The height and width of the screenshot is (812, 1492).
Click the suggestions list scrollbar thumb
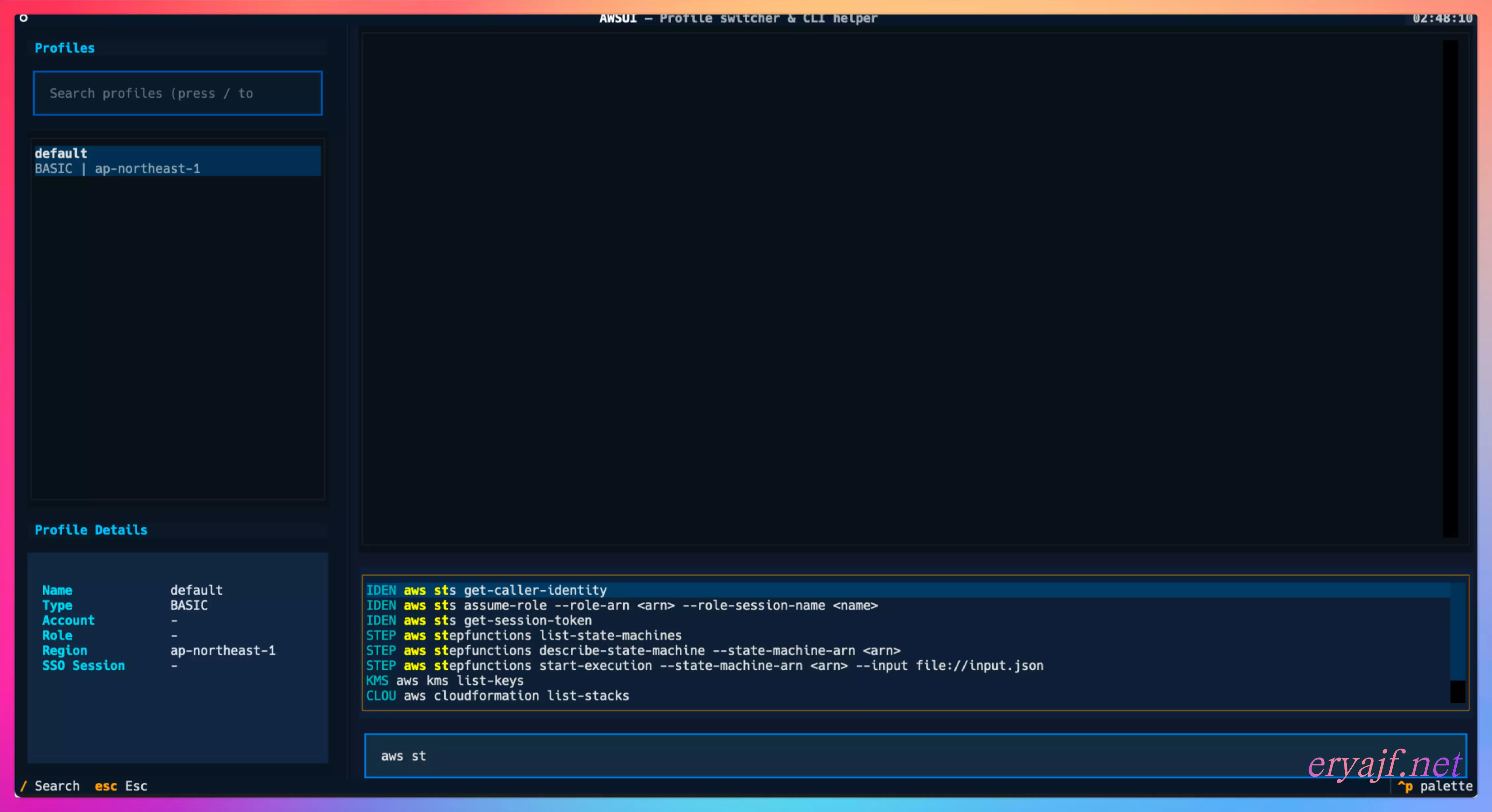click(x=1457, y=631)
